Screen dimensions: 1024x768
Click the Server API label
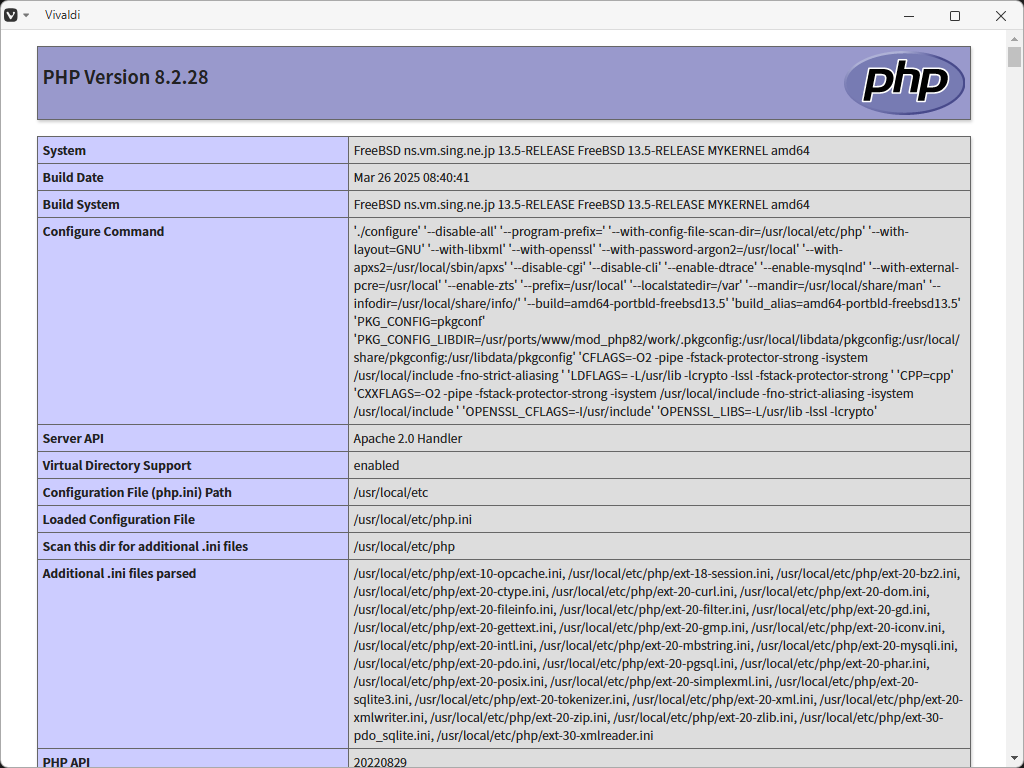(x=73, y=438)
